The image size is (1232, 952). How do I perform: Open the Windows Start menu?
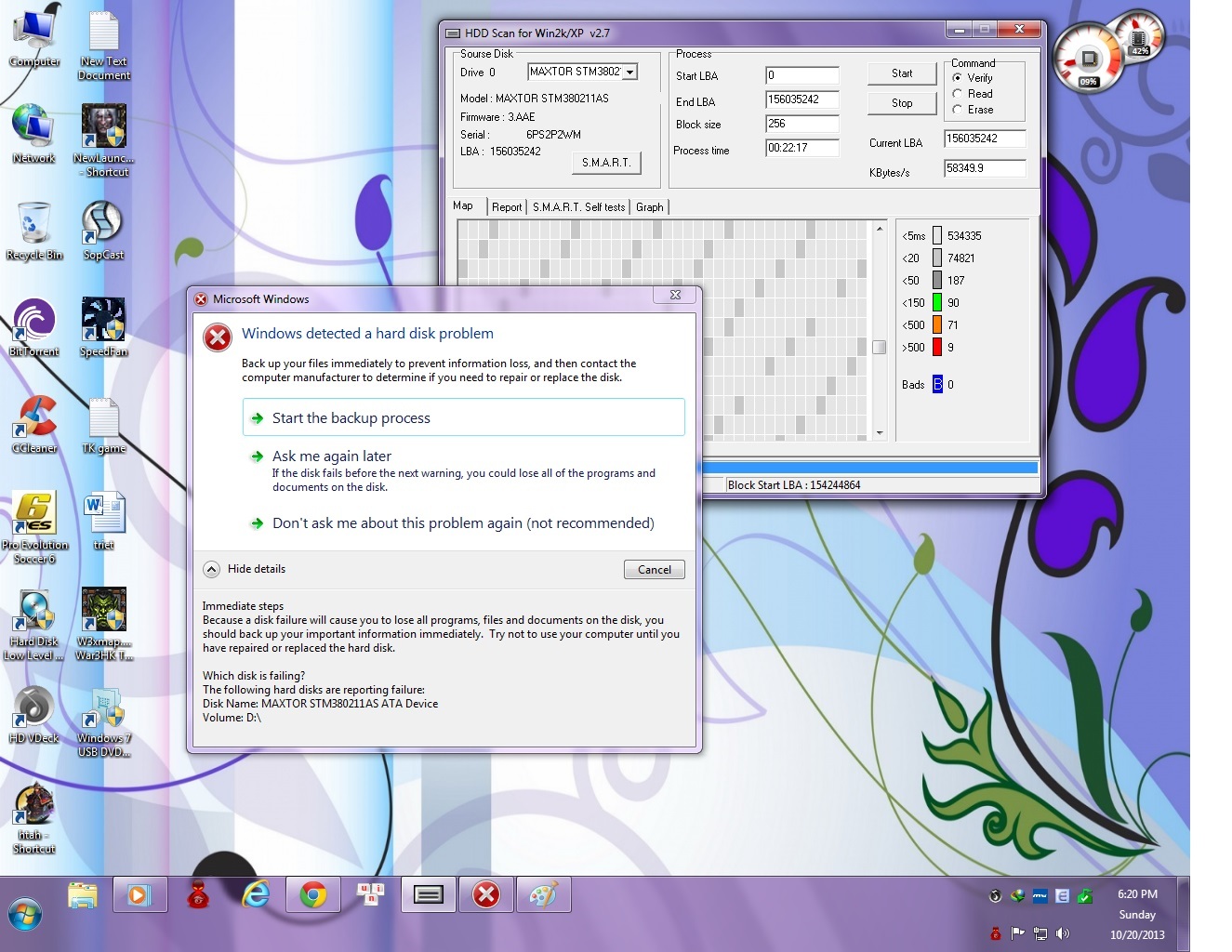(x=25, y=915)
